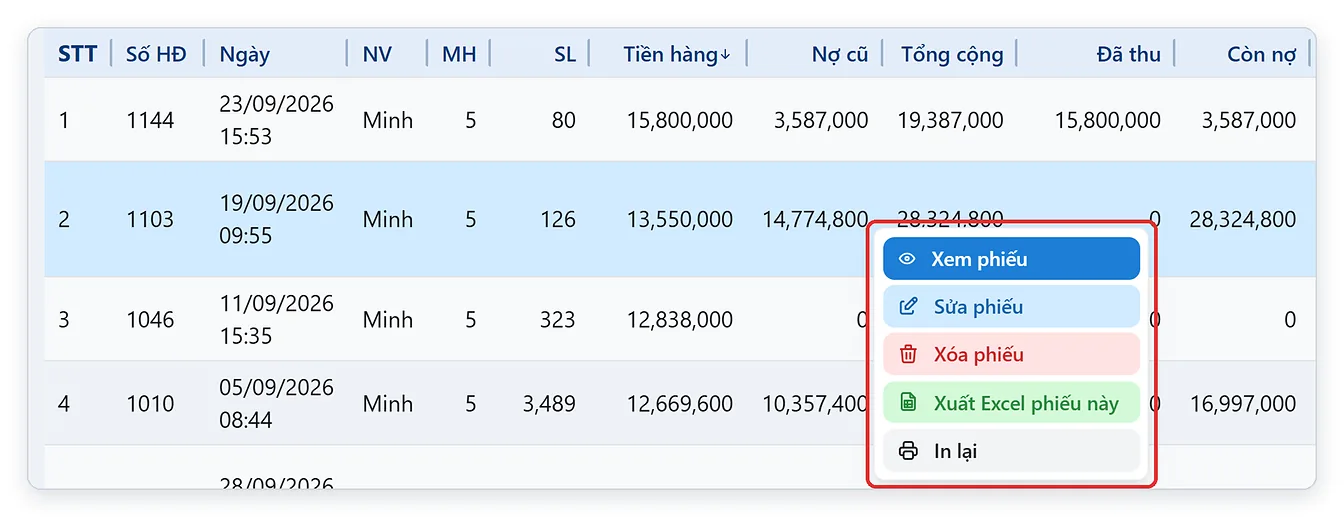
Task: Select invoice number 1046 cell
Action: point(150,320)
